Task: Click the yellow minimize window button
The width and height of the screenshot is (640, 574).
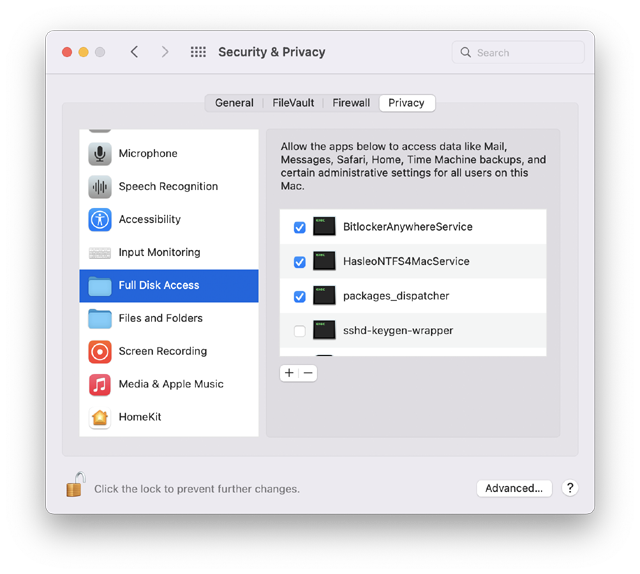Action: click(x=84, y=52)
